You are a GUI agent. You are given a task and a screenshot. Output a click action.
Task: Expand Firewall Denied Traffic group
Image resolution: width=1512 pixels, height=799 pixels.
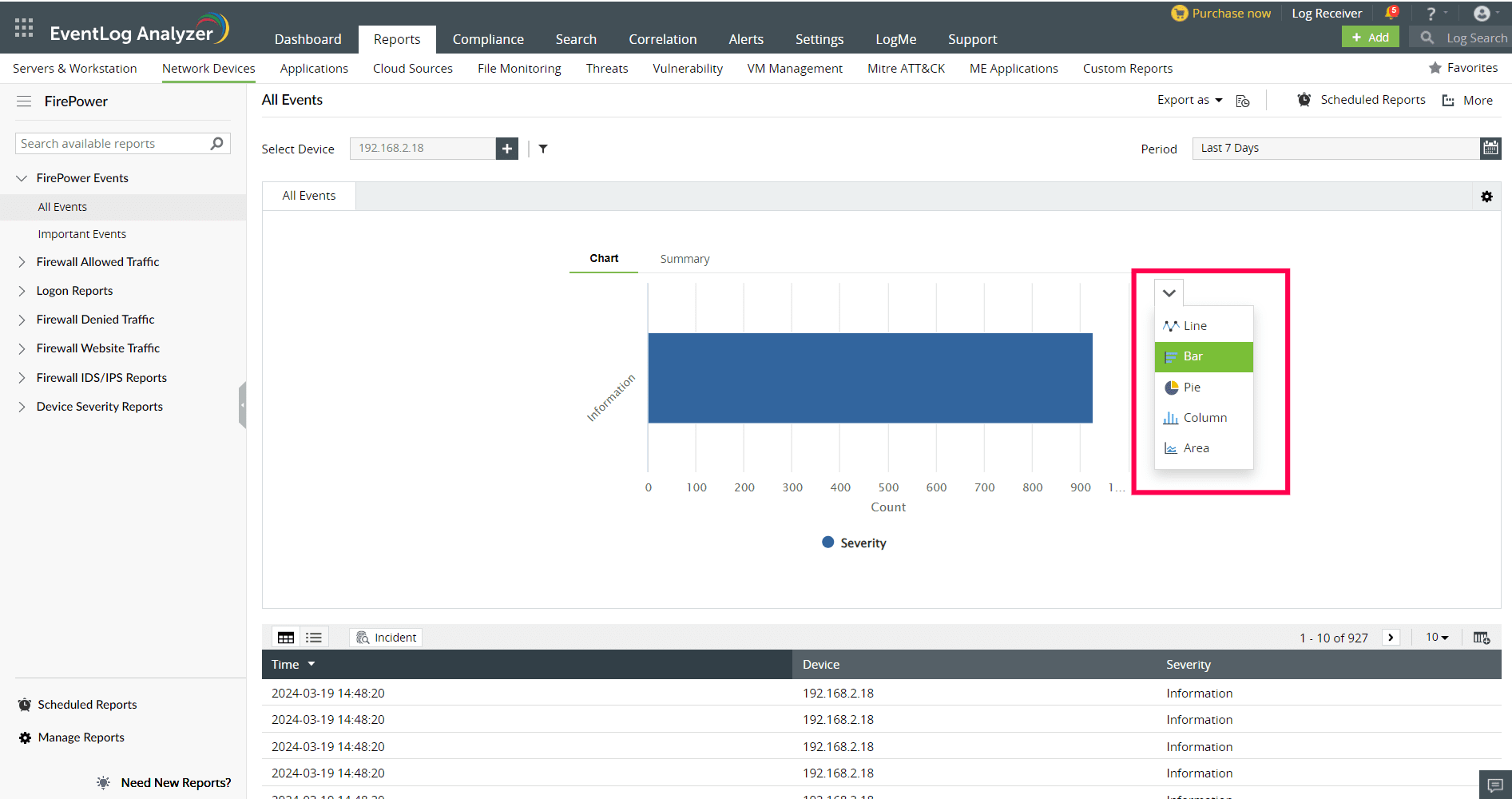(22, 320)
